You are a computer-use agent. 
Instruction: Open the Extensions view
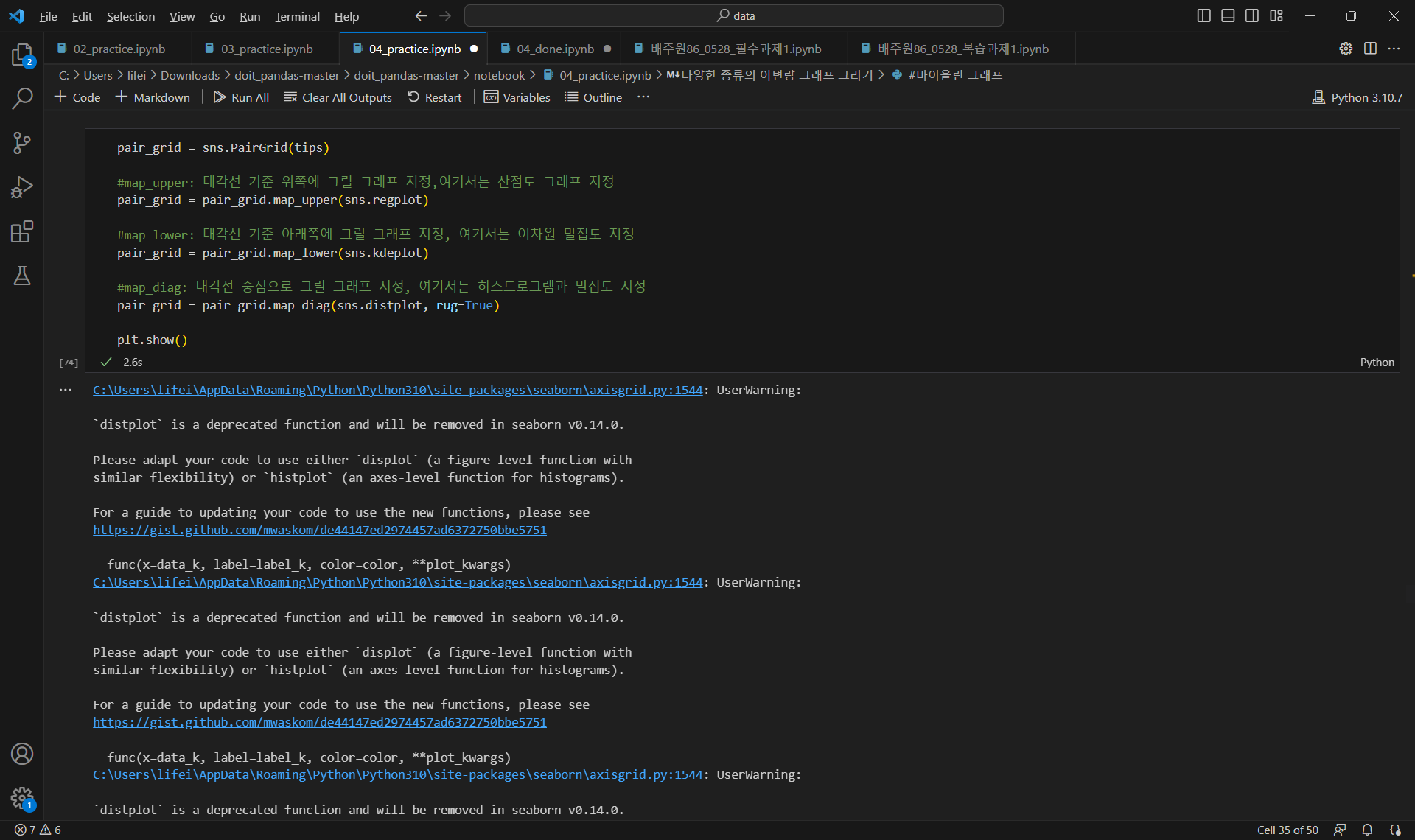click(x=22, y=231)
